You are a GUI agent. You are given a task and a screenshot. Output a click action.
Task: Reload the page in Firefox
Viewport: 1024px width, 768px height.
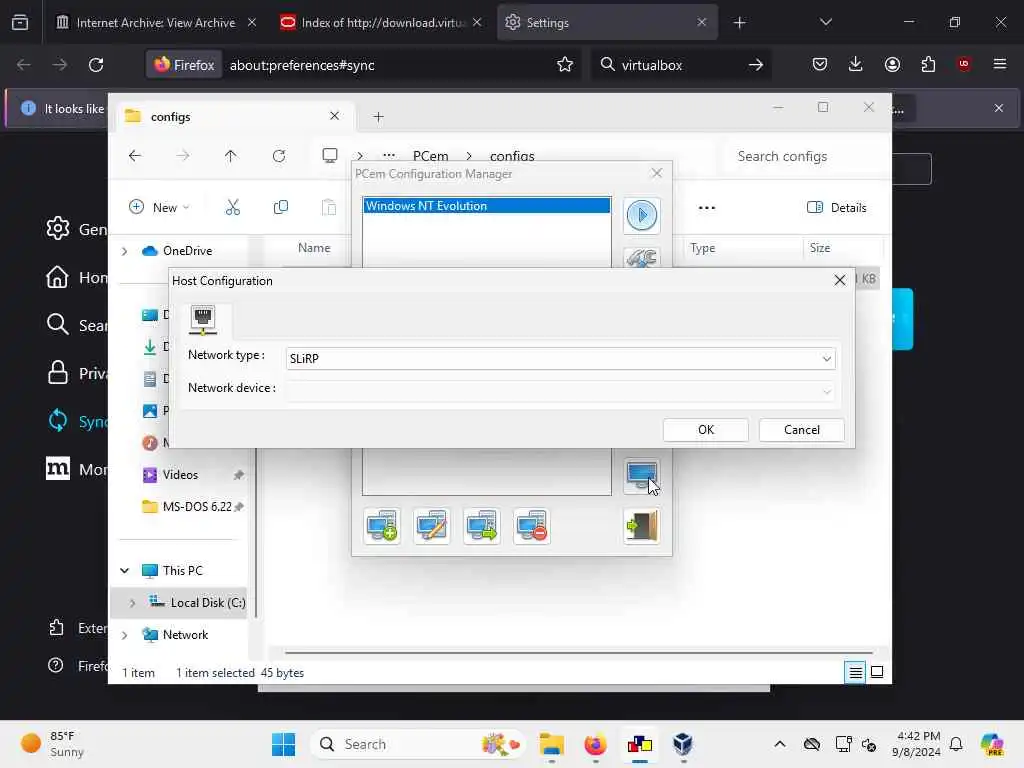96,65
